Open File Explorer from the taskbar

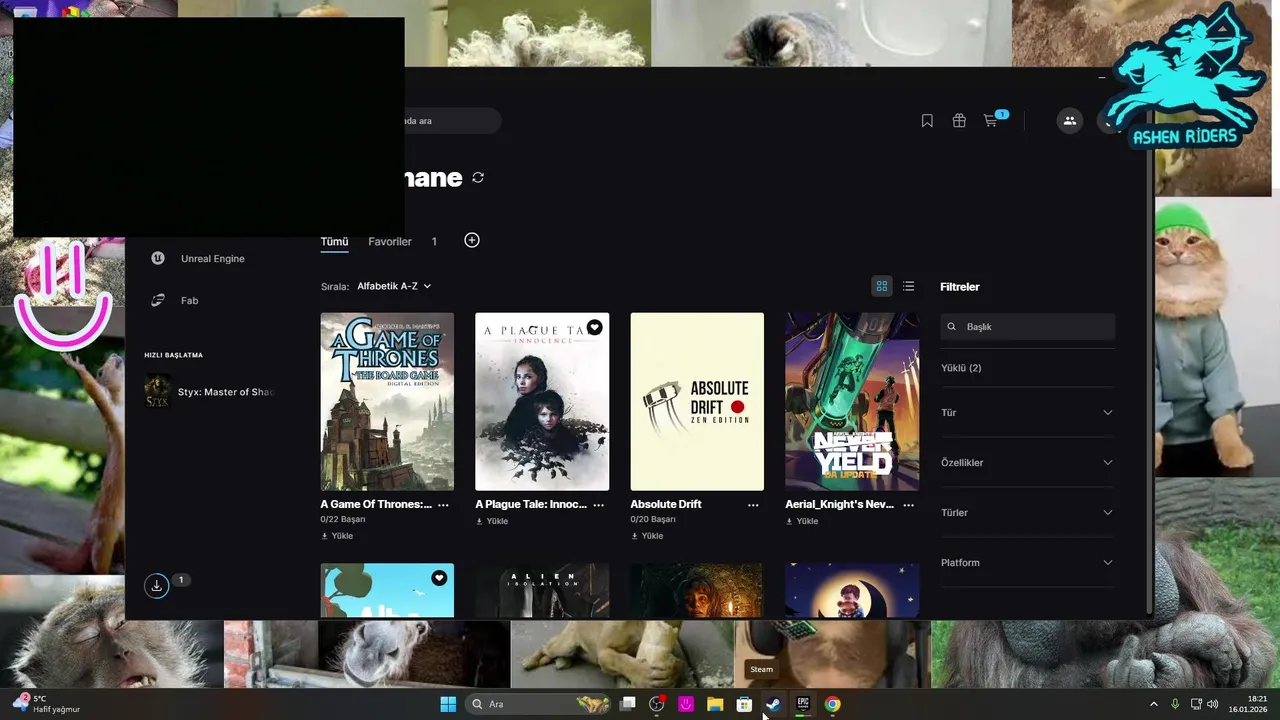click(x=715, y=704)
